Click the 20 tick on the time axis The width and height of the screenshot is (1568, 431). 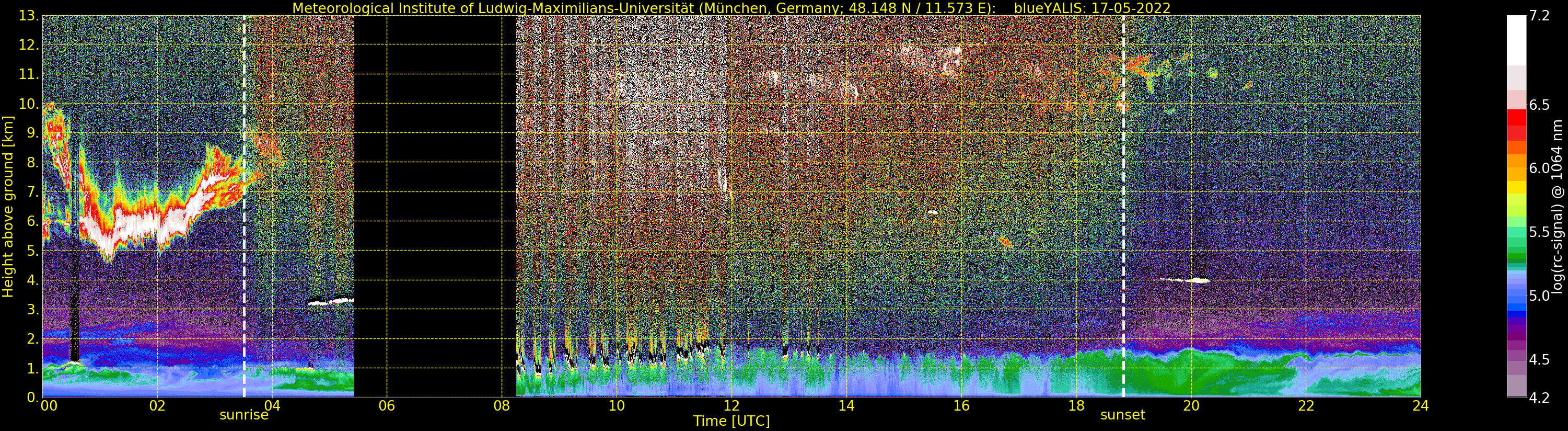[x=1191, y=405]
